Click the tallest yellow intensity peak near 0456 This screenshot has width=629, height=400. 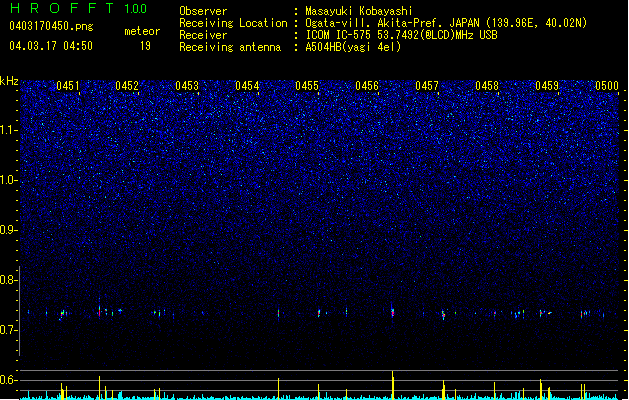pyautogui.click(x=393, y=385)
